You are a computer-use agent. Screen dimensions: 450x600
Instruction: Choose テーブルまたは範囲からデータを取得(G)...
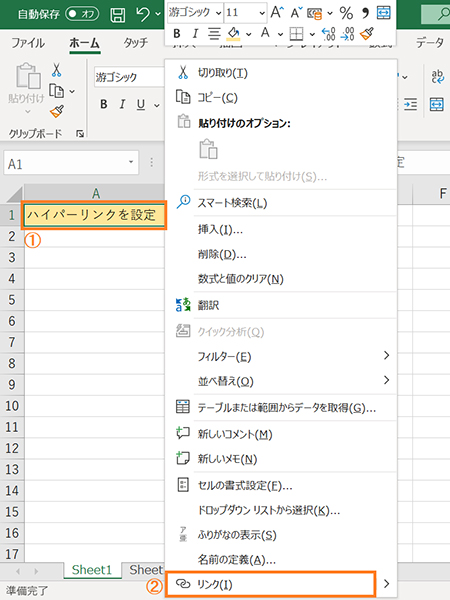tap(281, 408)
